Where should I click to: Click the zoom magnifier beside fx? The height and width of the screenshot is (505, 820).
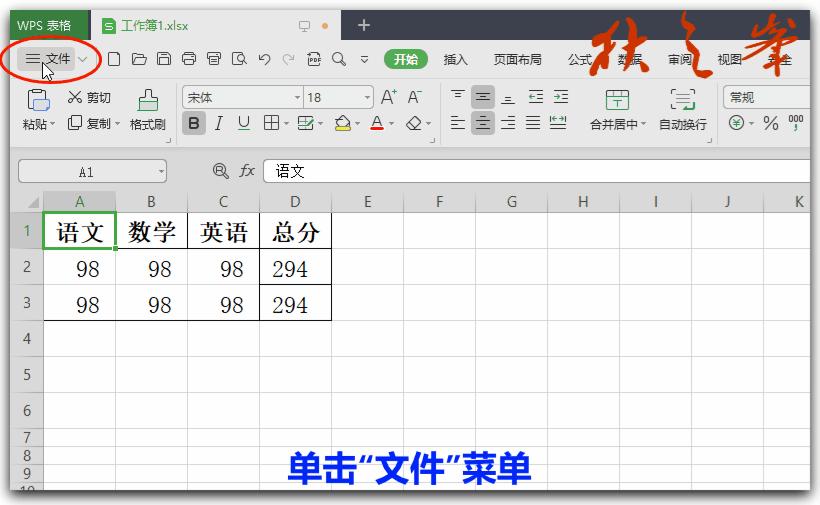(221, 171)
